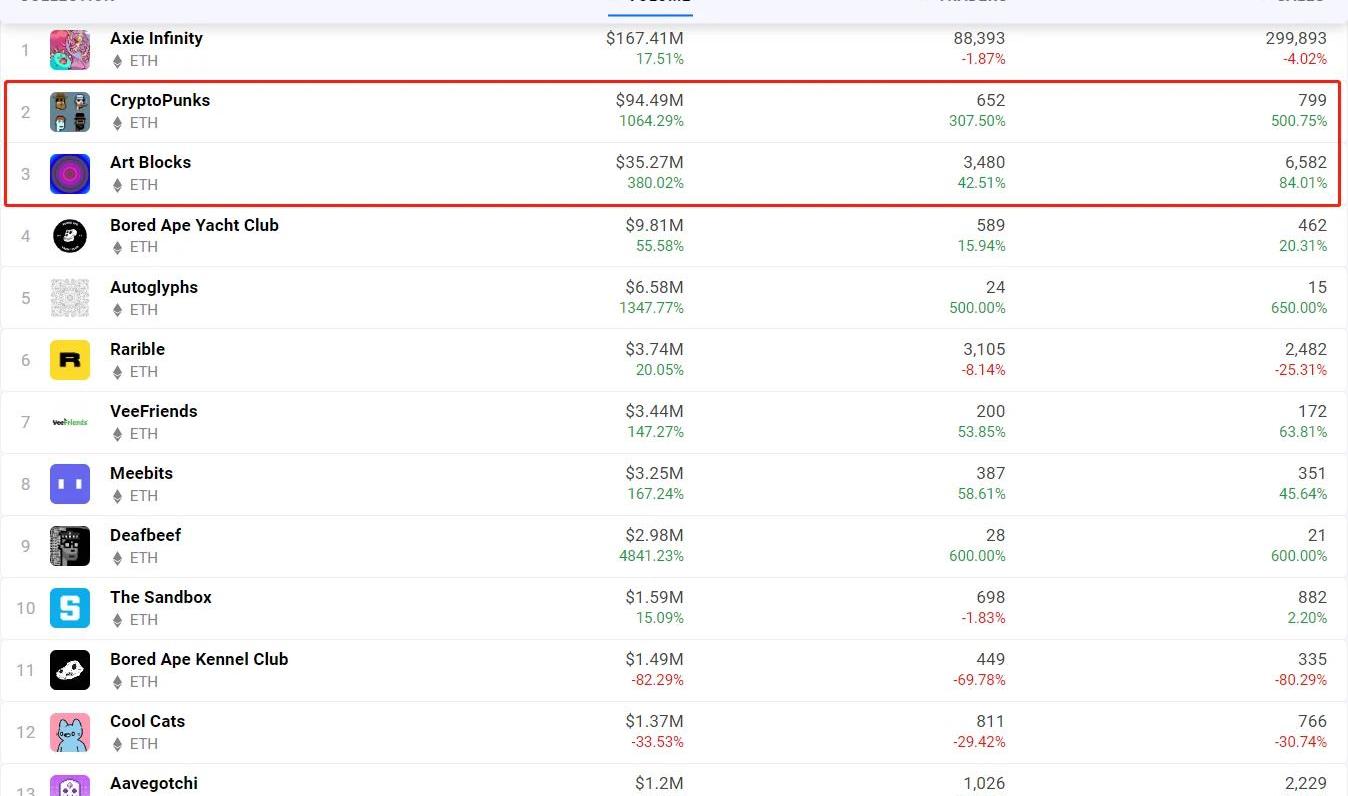Open the Meebits collection name
Image resolution: width=1348 pixels, height=796 pixels.
[141, 473]
